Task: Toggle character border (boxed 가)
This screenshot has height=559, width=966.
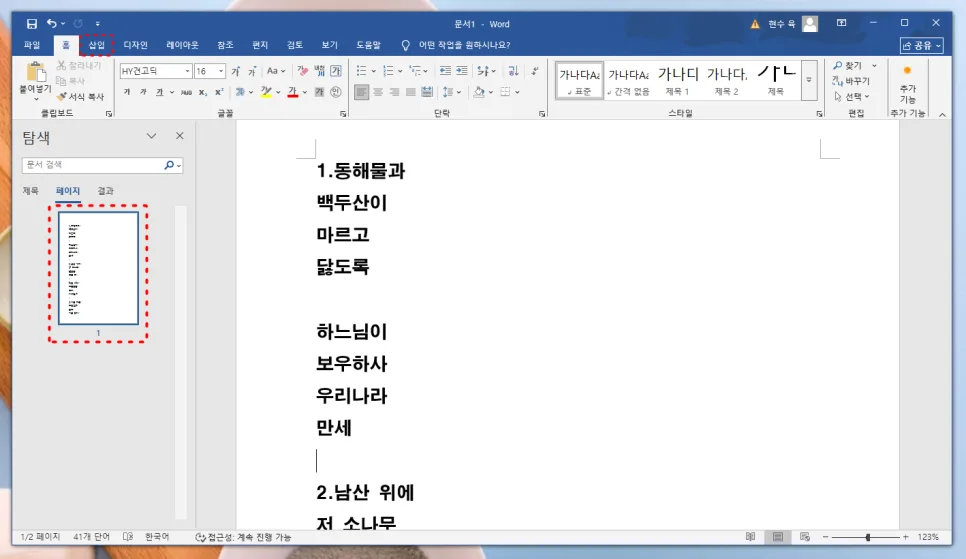Action: [336, 71]
